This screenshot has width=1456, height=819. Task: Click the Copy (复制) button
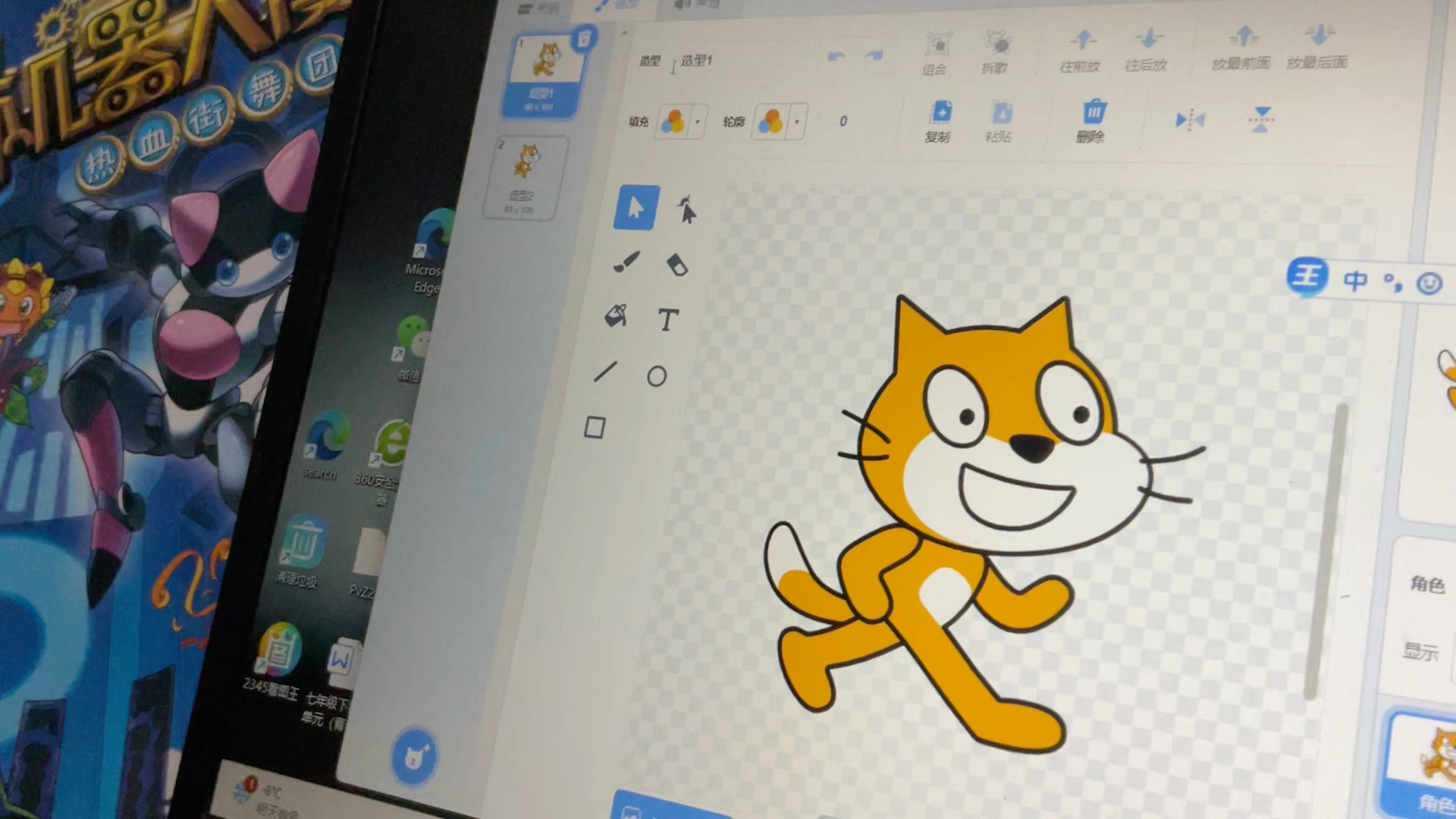coord(940,121)
